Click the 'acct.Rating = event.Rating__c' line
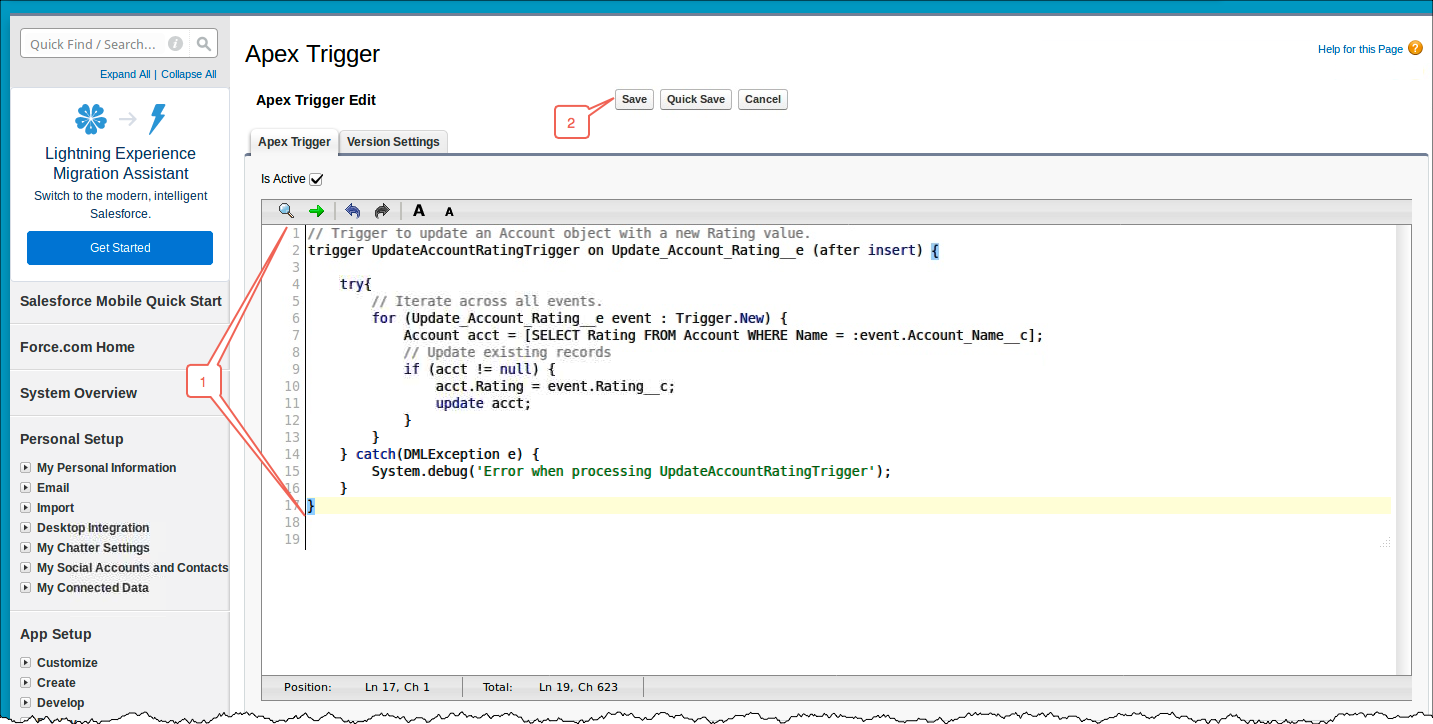Viewport: 1433px width, 724px height. 555,386
